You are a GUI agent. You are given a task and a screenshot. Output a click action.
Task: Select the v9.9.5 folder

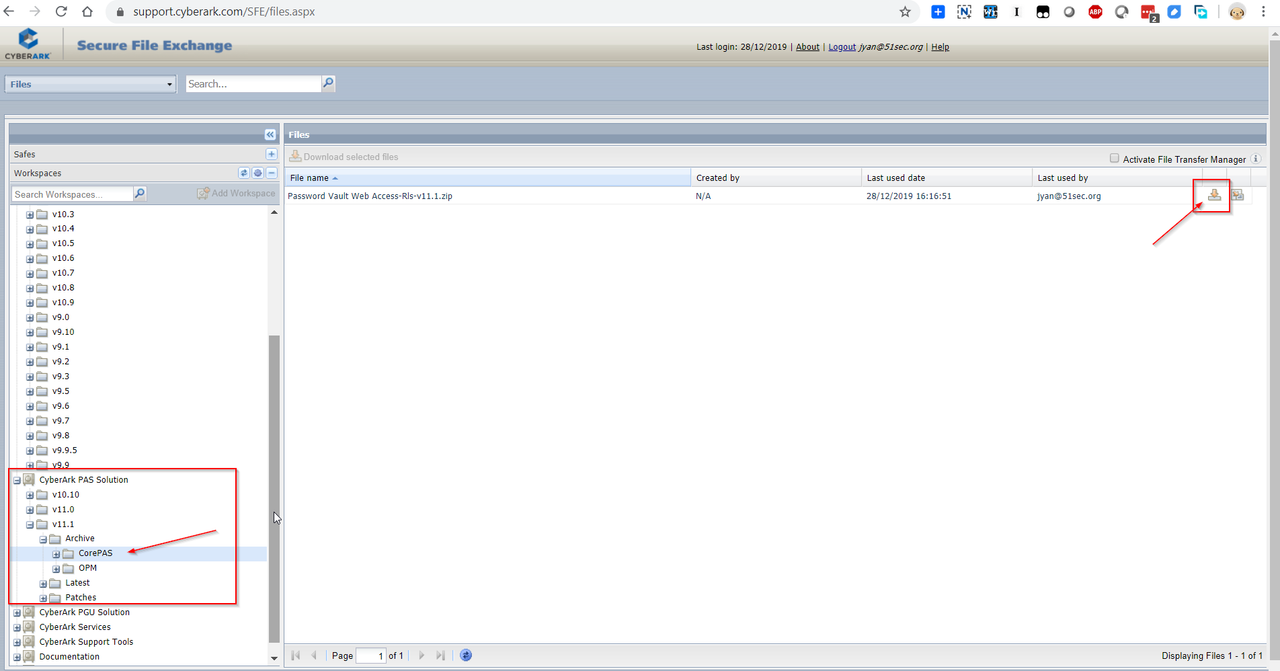point(64,450)
